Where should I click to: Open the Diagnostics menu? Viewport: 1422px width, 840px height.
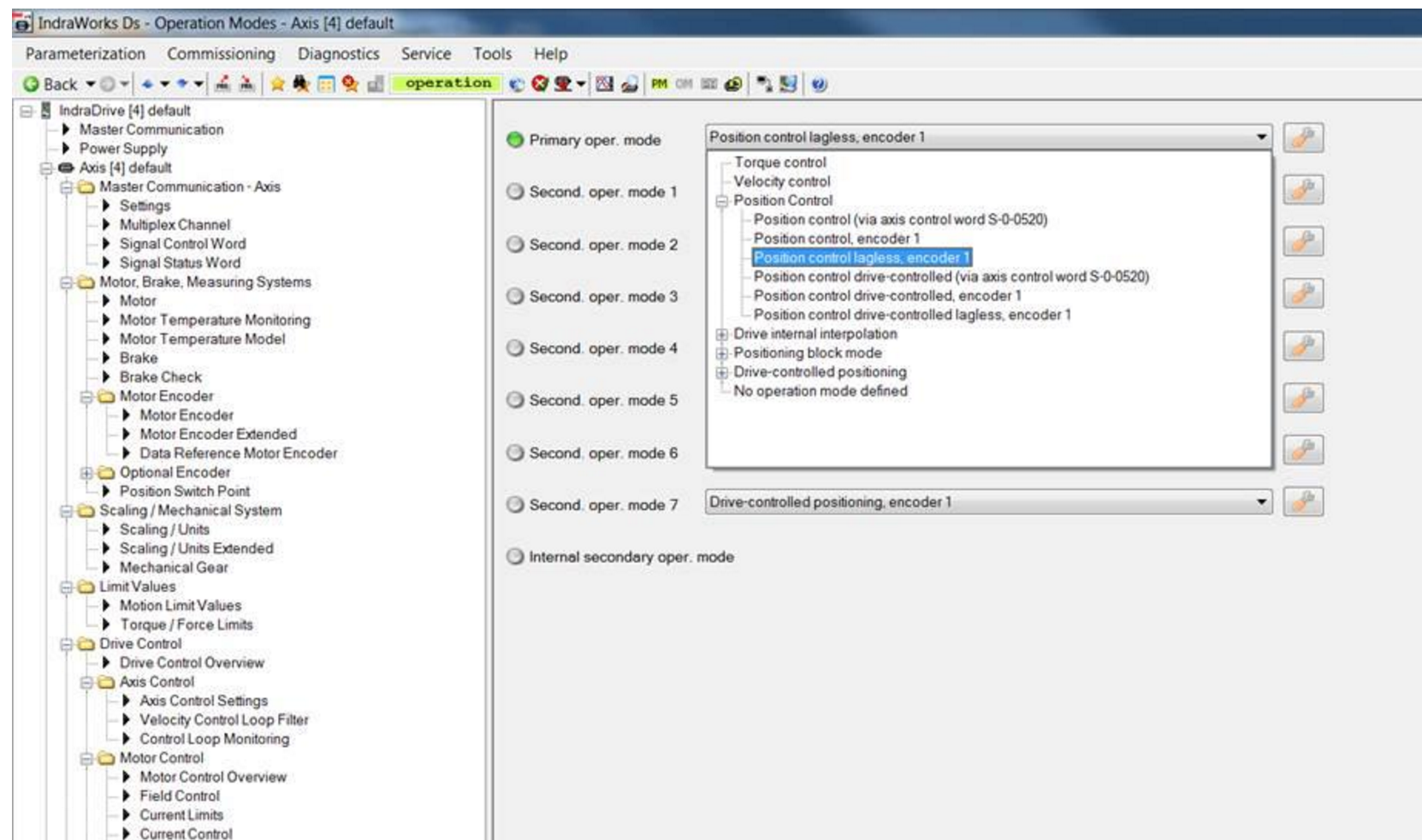338,53
